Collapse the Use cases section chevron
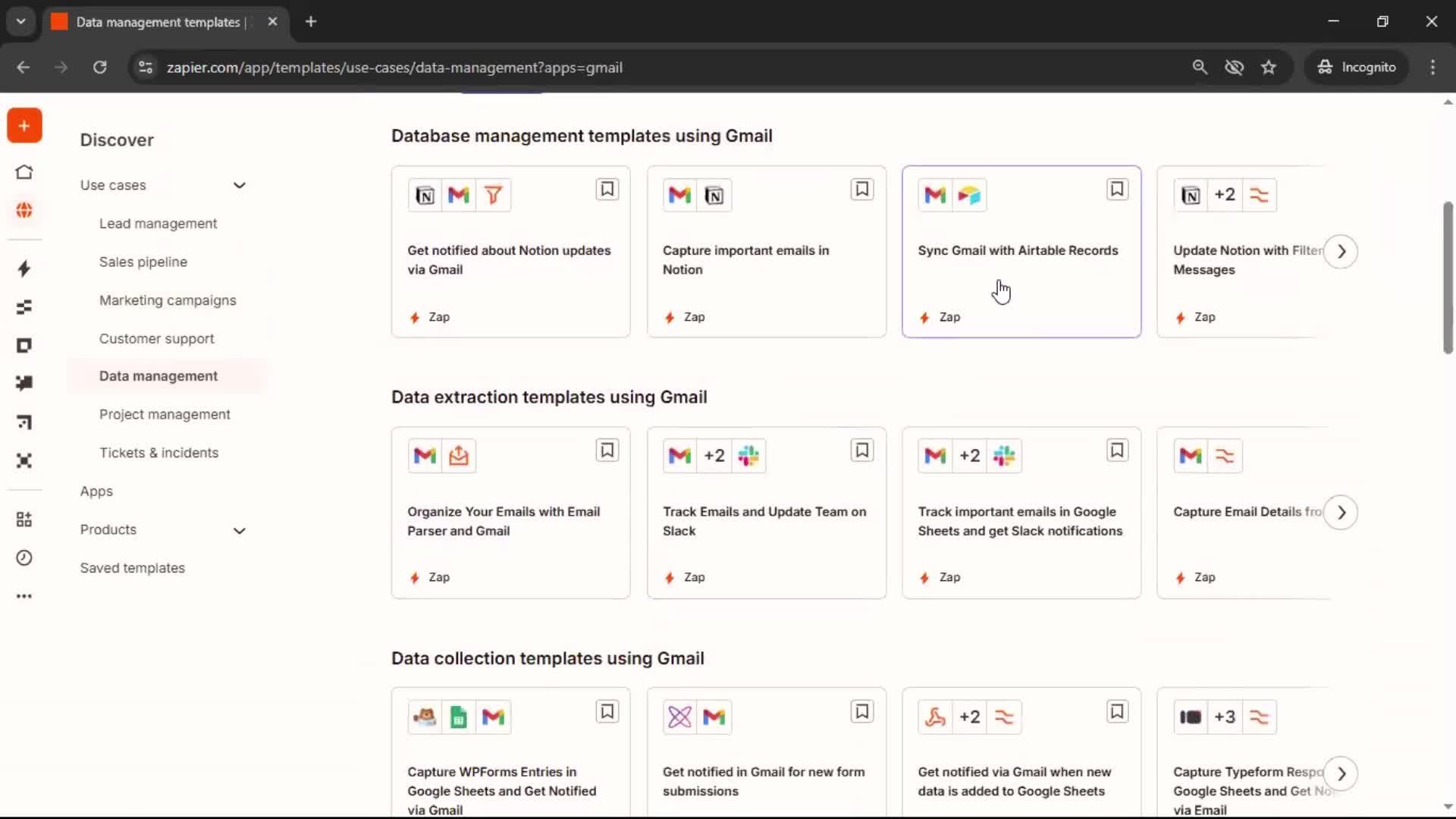The width and height of the screenshot is (1456, 819). click(x=240, y=186)
